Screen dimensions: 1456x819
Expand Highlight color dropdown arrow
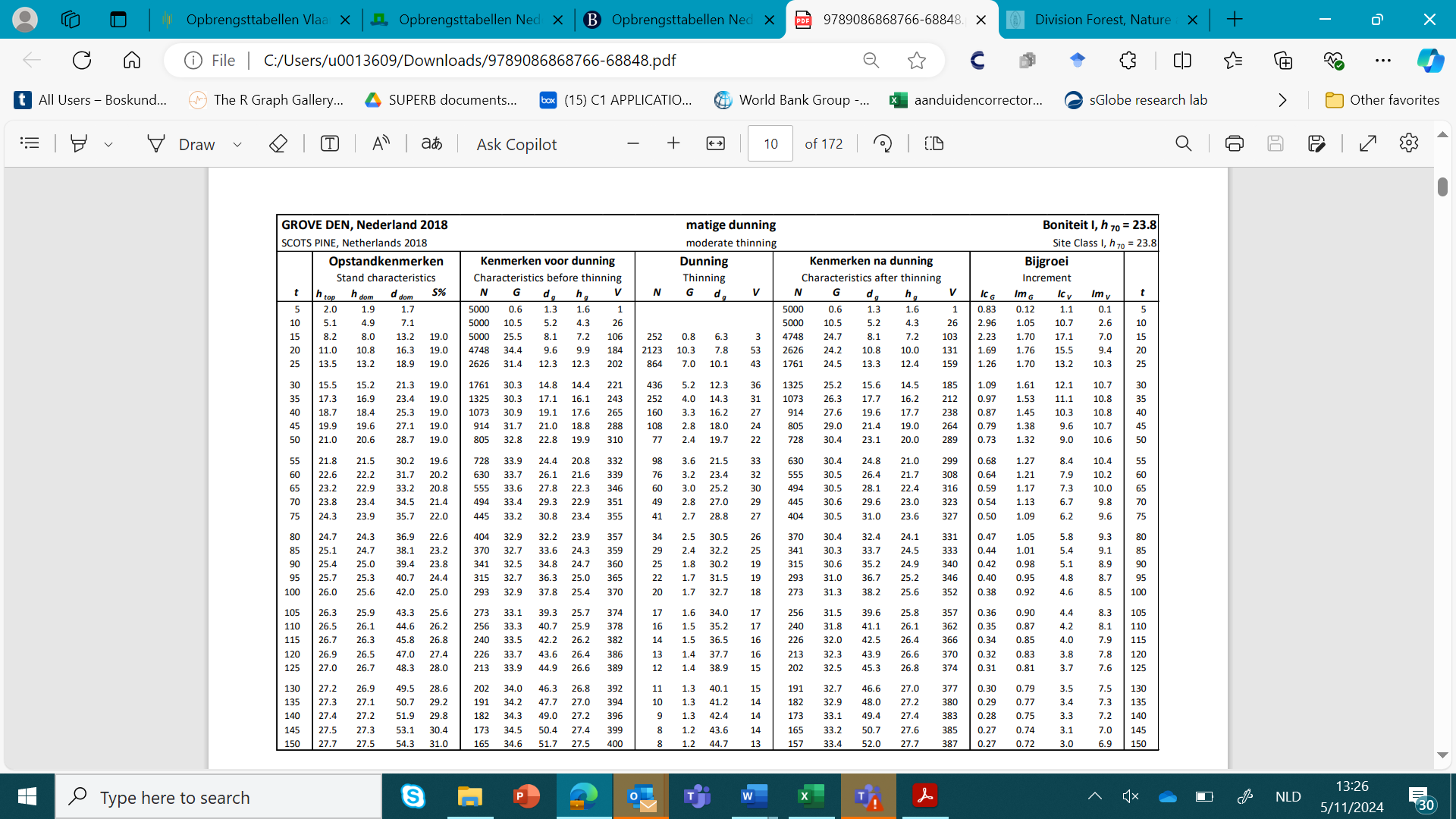pos(108,144)
